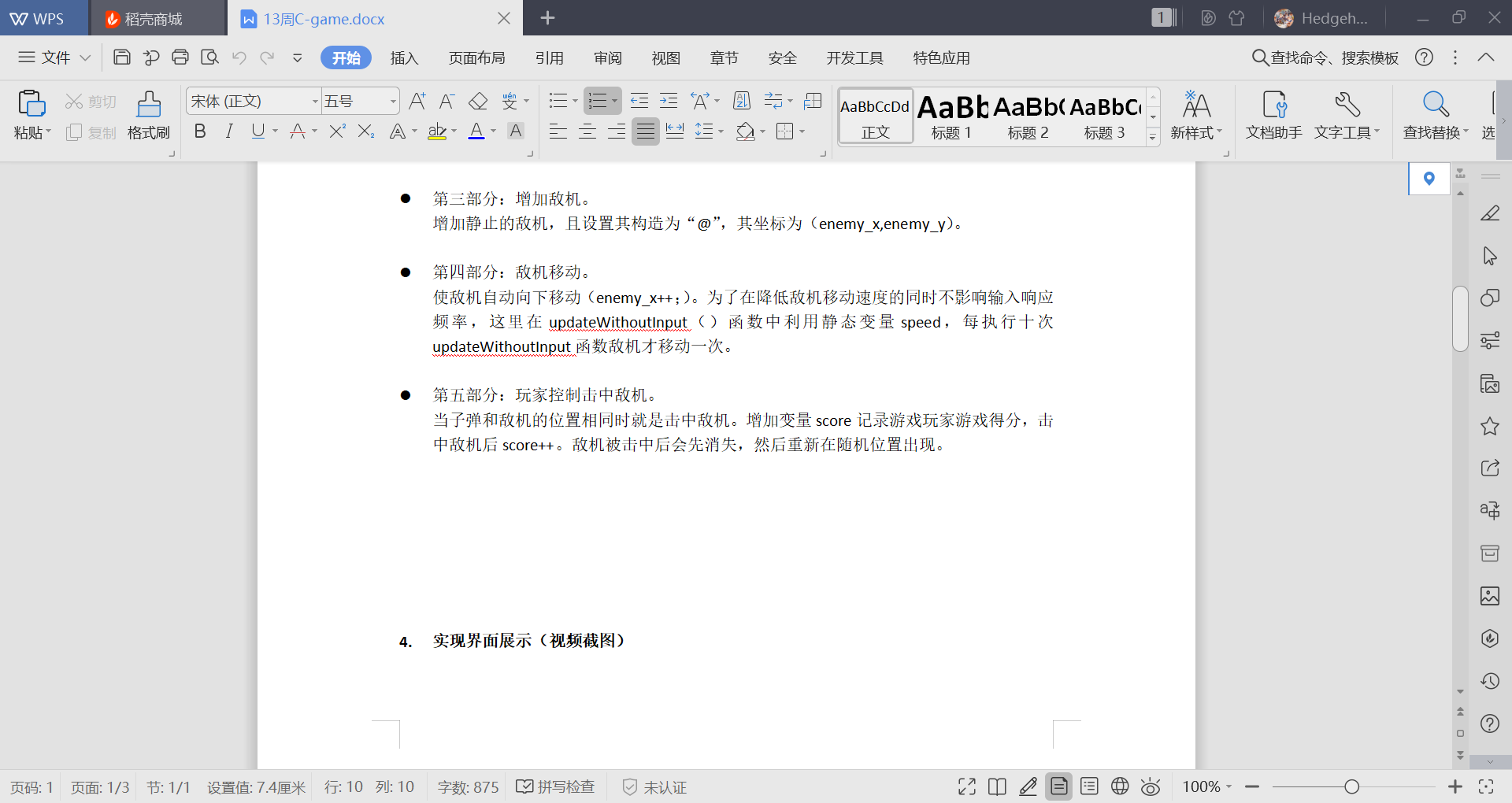The height and width of the screenshot is (803, 1512).
Task: Click 新样式 button
Action: (1196, 115)
